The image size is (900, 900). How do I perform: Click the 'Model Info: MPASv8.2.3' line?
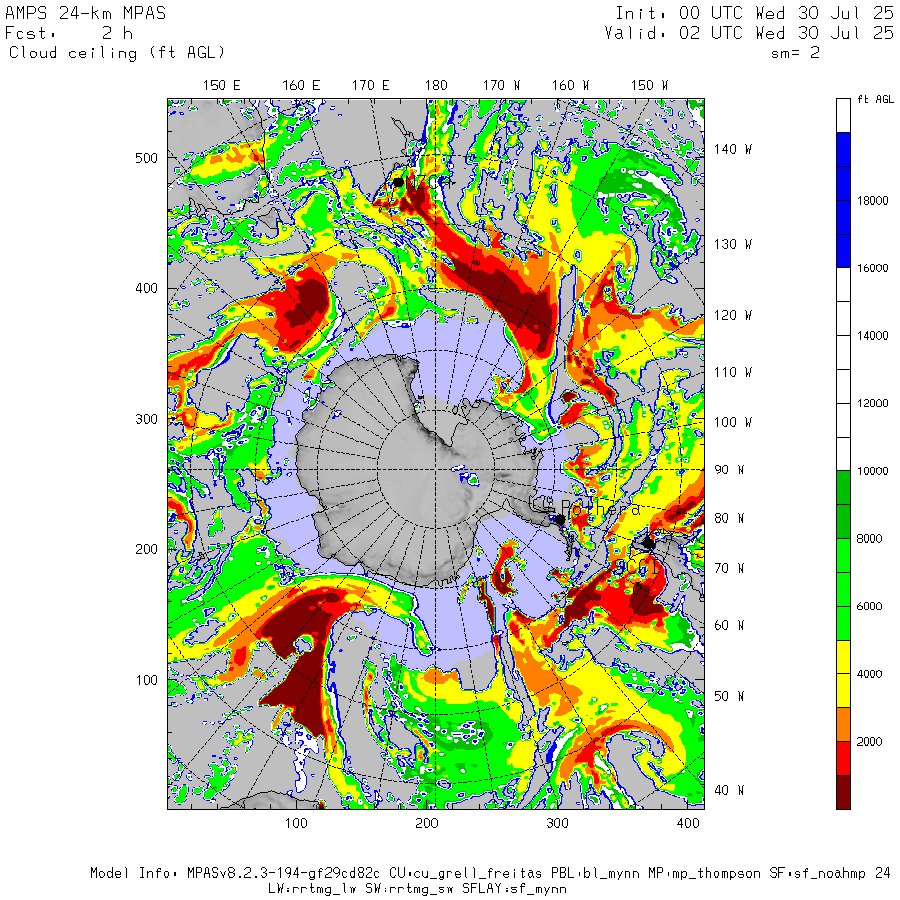490,873
